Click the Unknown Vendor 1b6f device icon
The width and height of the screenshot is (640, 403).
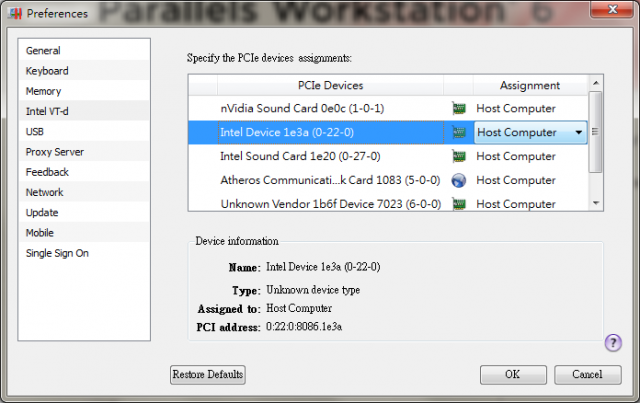(459, 204)
